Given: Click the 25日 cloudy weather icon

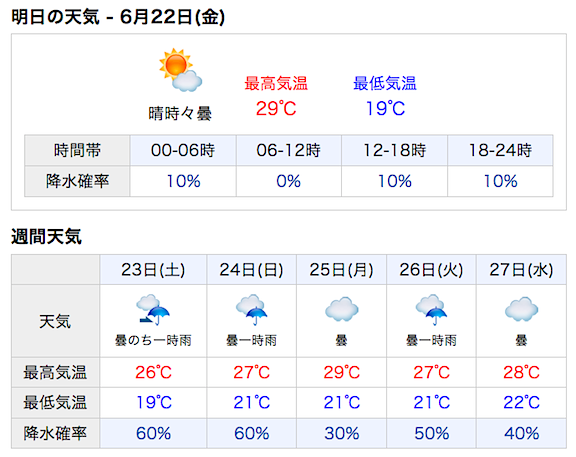Looking at the screenshot, I should click(342, 309).
